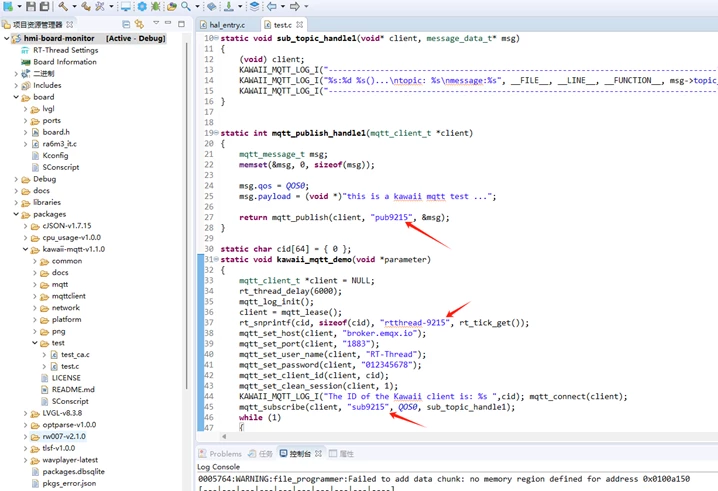Click the Save All icon

click(x=44, y=6)
